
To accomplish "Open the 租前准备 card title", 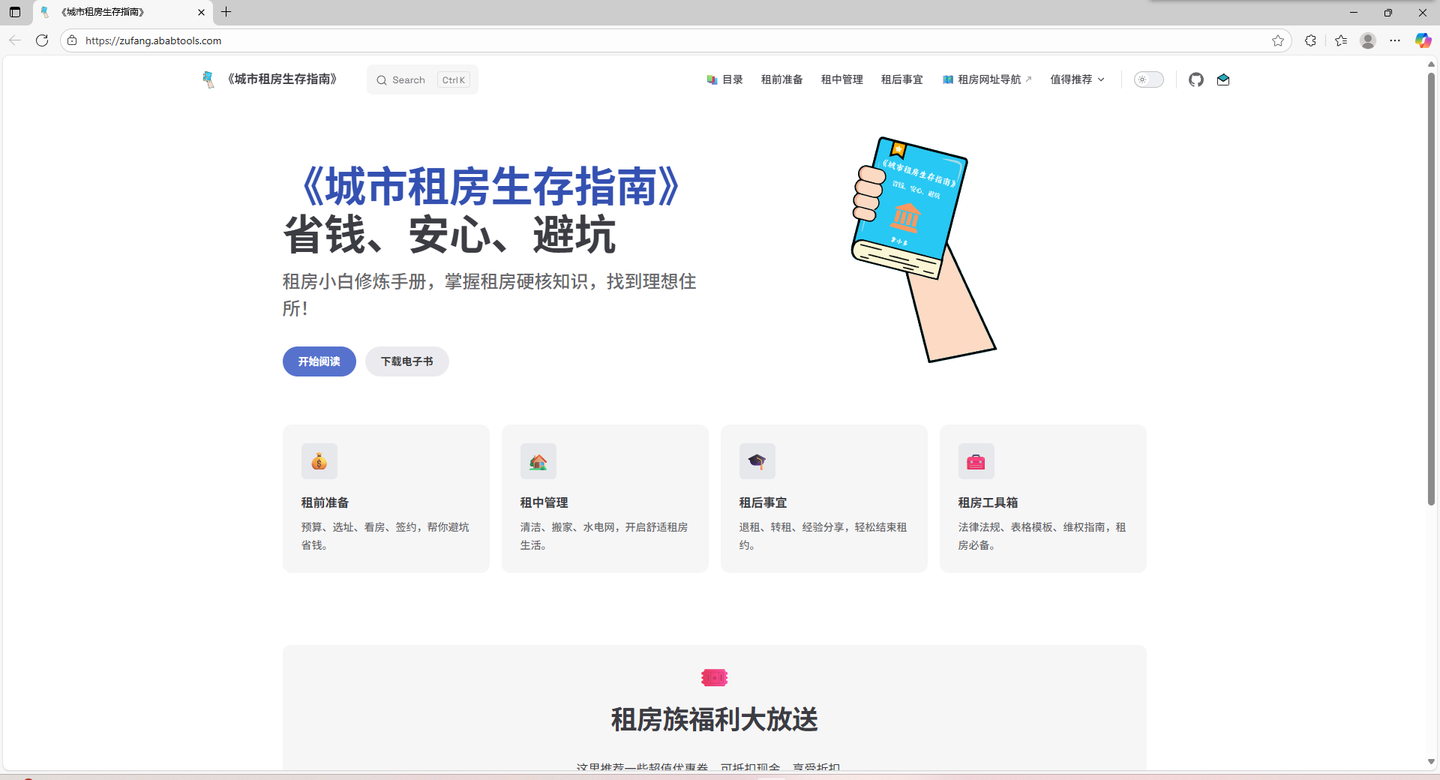I will (x=325, y=503).
